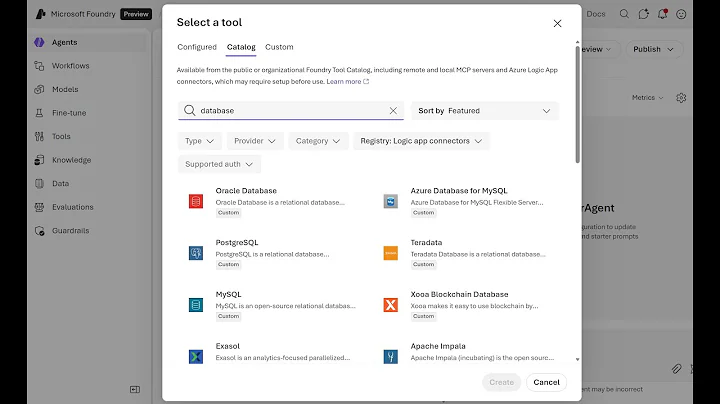The image size is (720, 404).
Task: Click the Azure Database for MySQL icon
Action: click(391, 201)
